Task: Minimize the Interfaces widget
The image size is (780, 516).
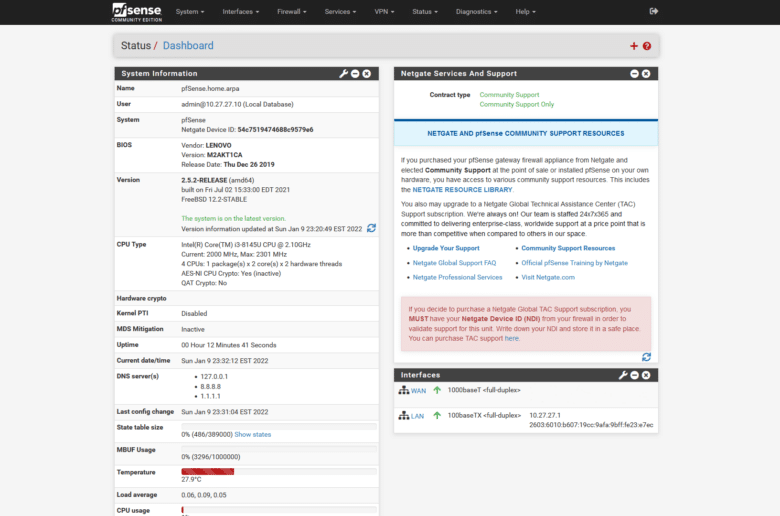Action: 634,375
